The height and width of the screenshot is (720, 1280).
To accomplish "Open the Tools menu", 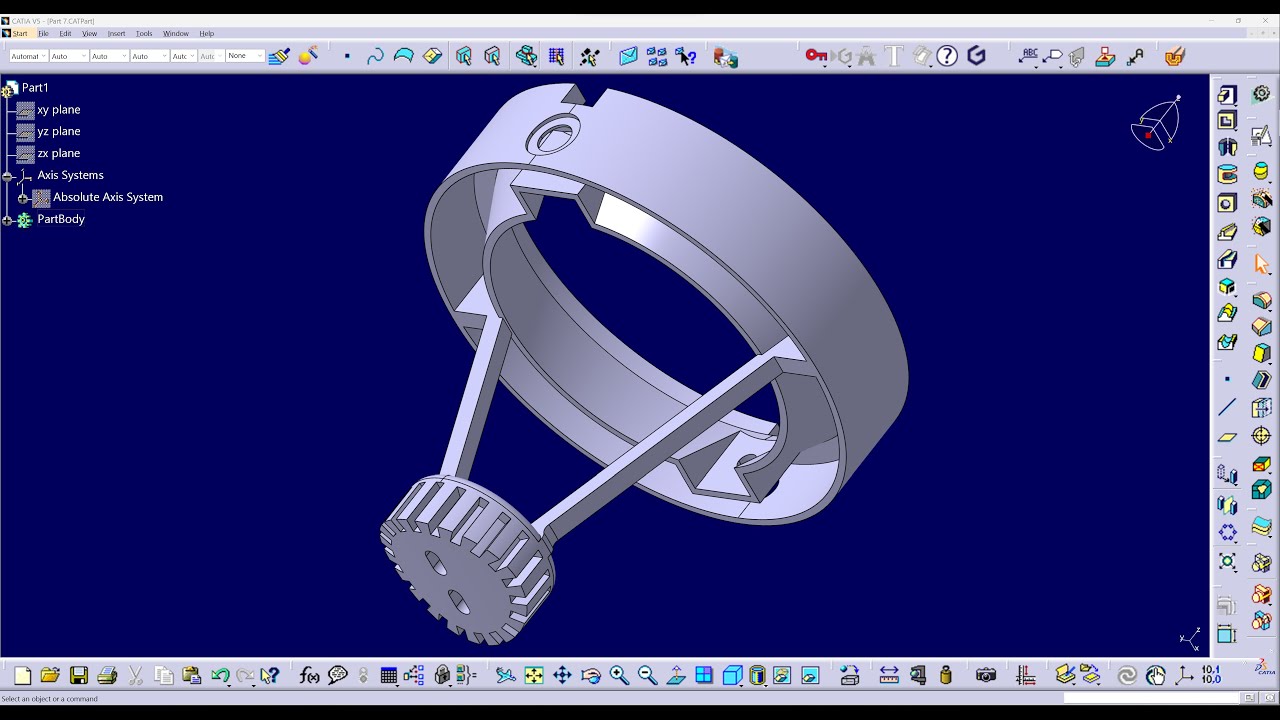I will click(144, 34).
